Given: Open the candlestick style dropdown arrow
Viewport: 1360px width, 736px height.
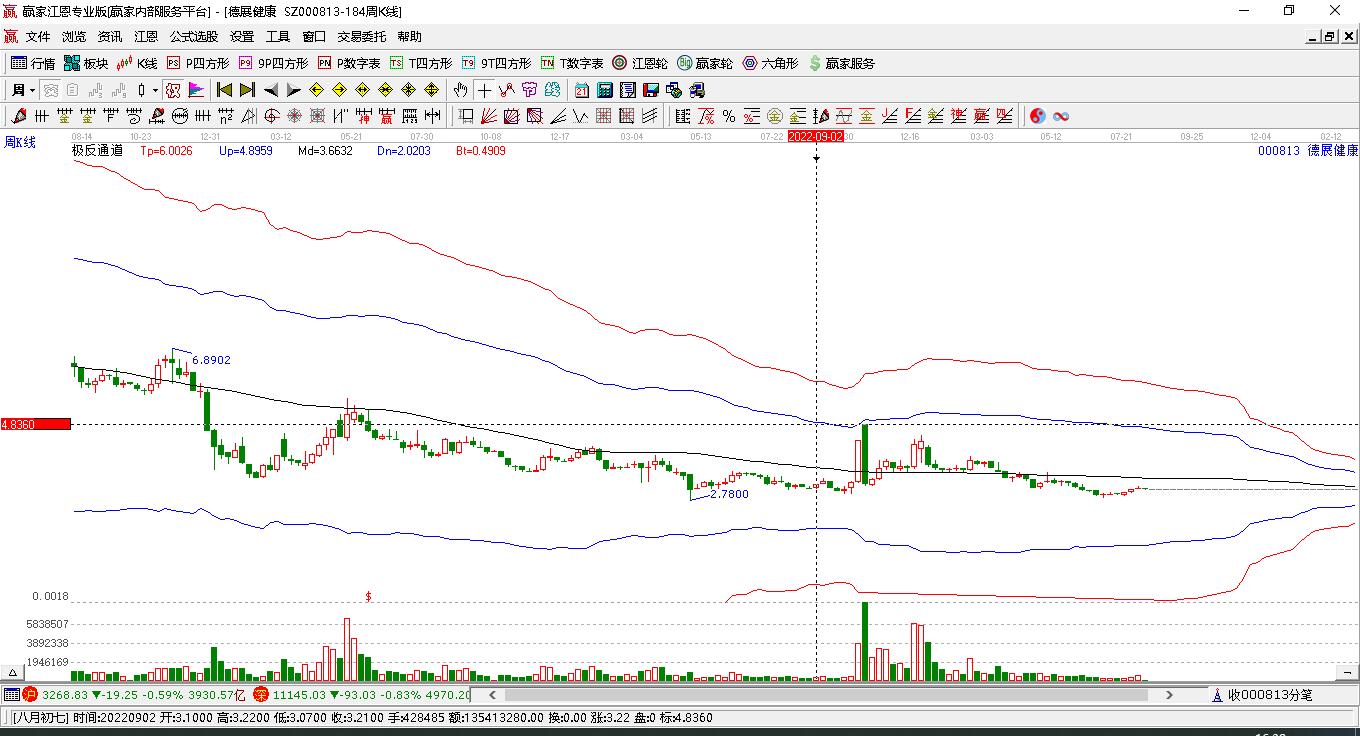Looking at the screenshot, I should click(x=156, y=90).
